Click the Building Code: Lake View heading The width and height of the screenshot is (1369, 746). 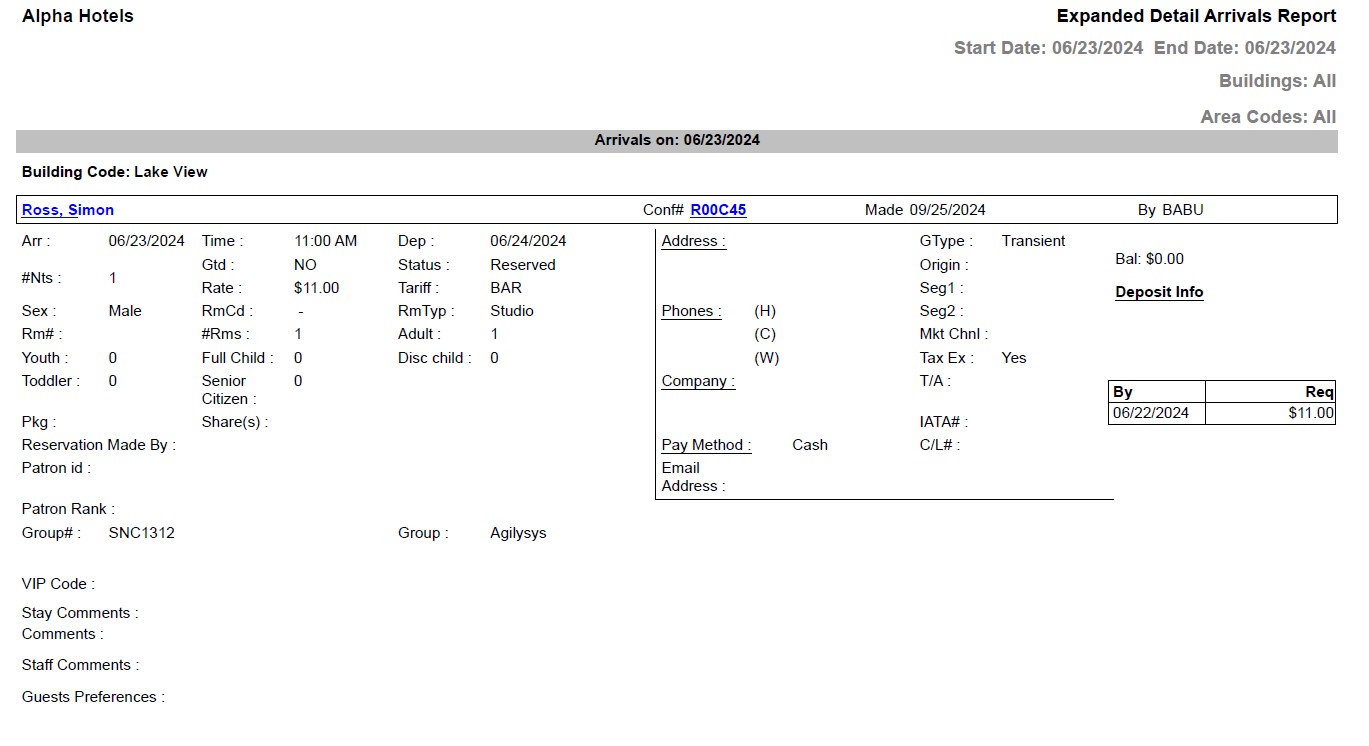113,172
